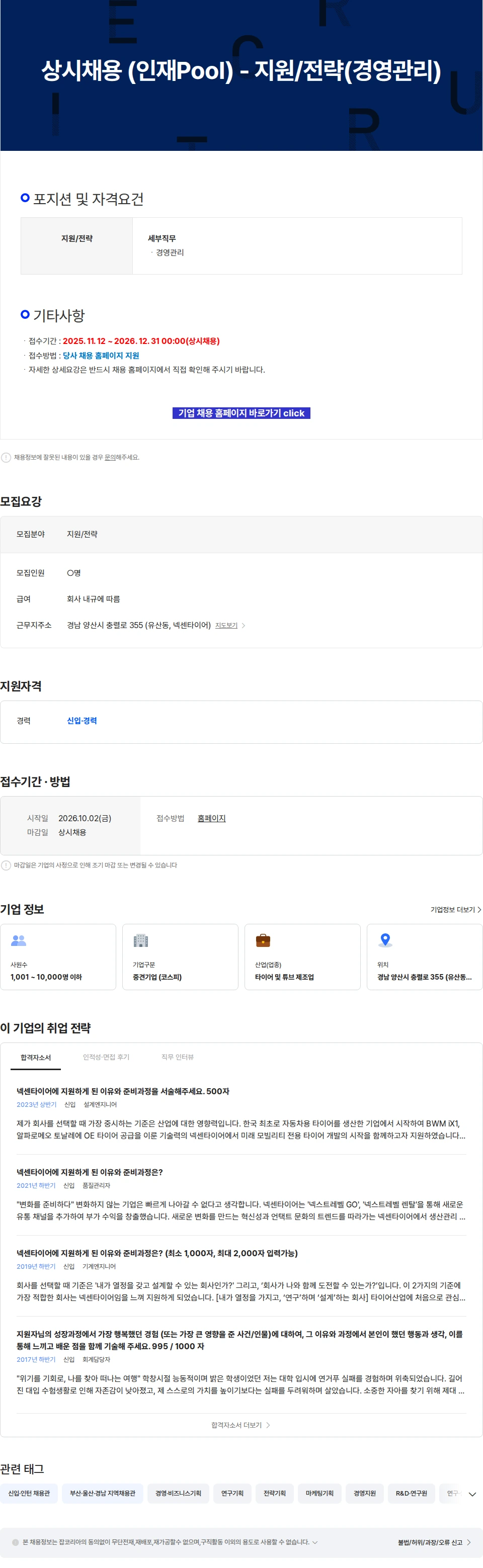The height and width of the screenshot is (1568, 483).
Task: Open 2017년 하반기 회계담당자 essay title
Action: [239, 1340]
